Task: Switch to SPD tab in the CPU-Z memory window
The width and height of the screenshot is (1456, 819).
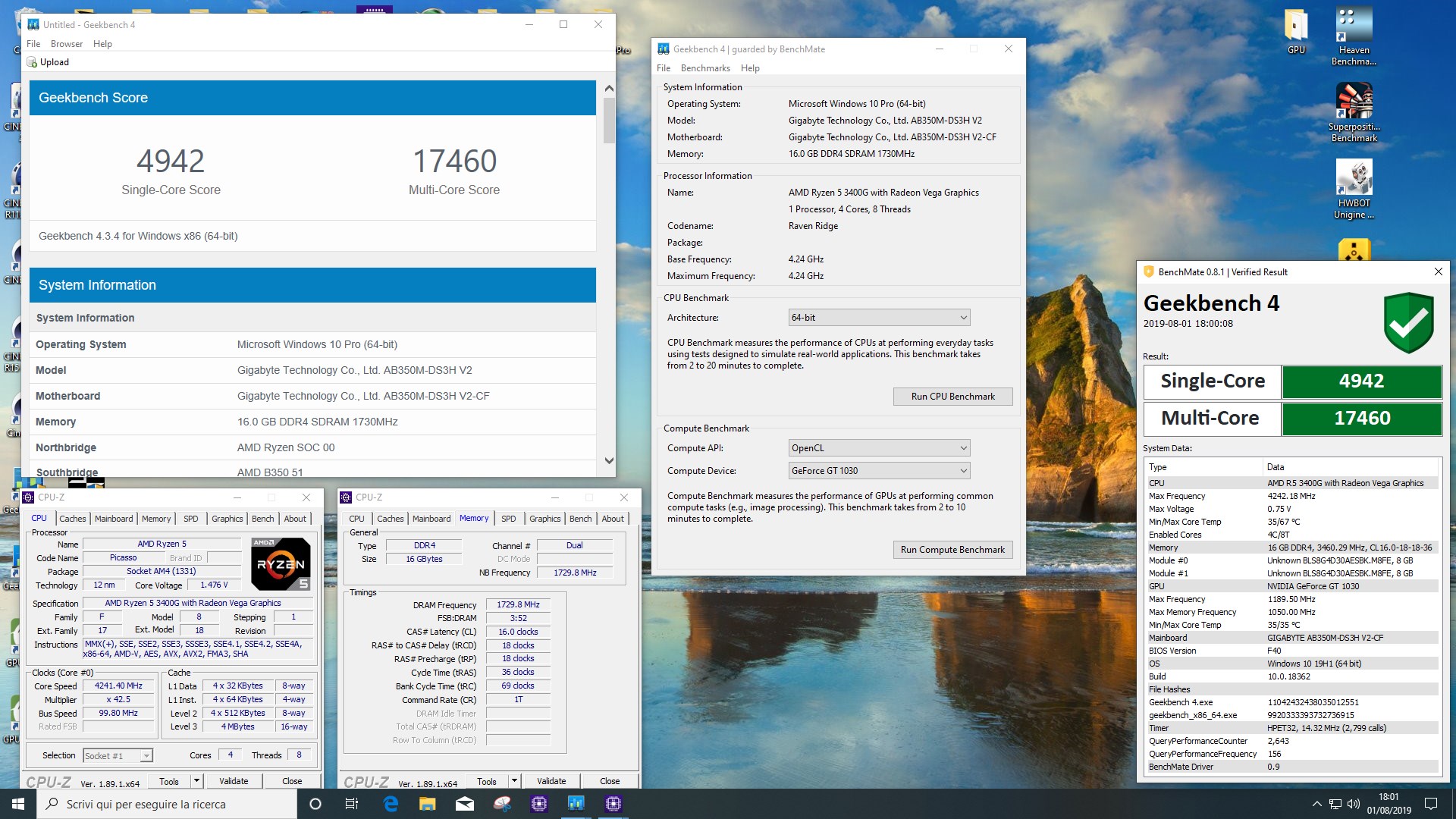Action: (509, 519)
